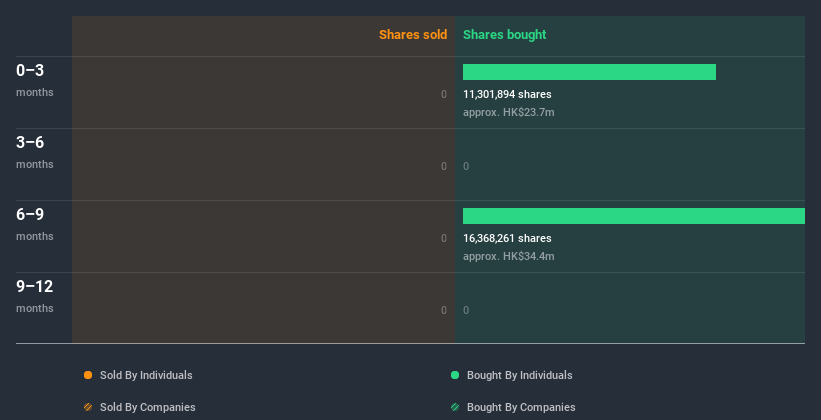The height and width of the screenshot is (420, 821).
Task: Click the Sold By Individuals legend label
Action: [x=146, y=375]
